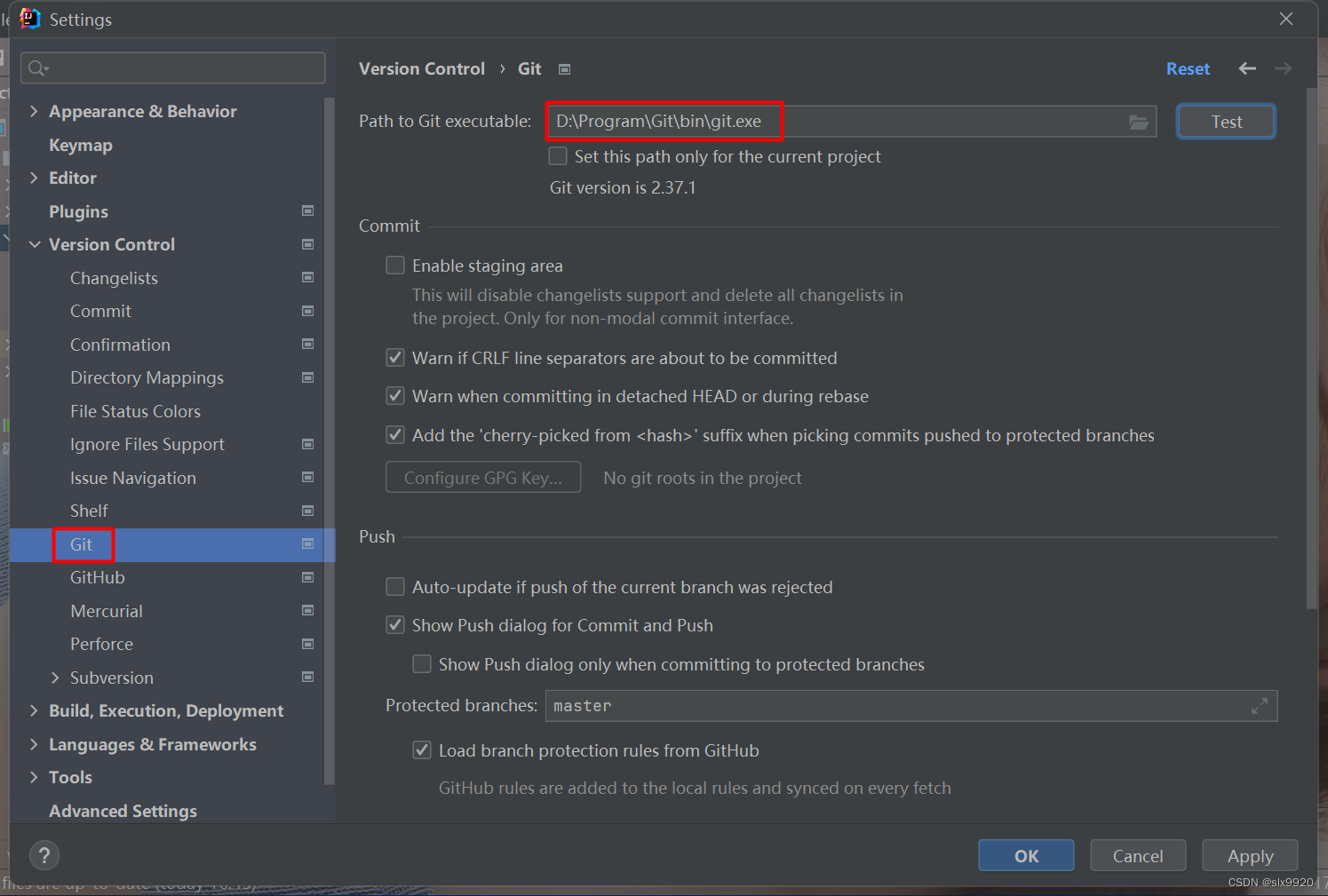The image size is (1328, 896).
Task: Click project-level icon on Perforce row
Action: point(308,644)
